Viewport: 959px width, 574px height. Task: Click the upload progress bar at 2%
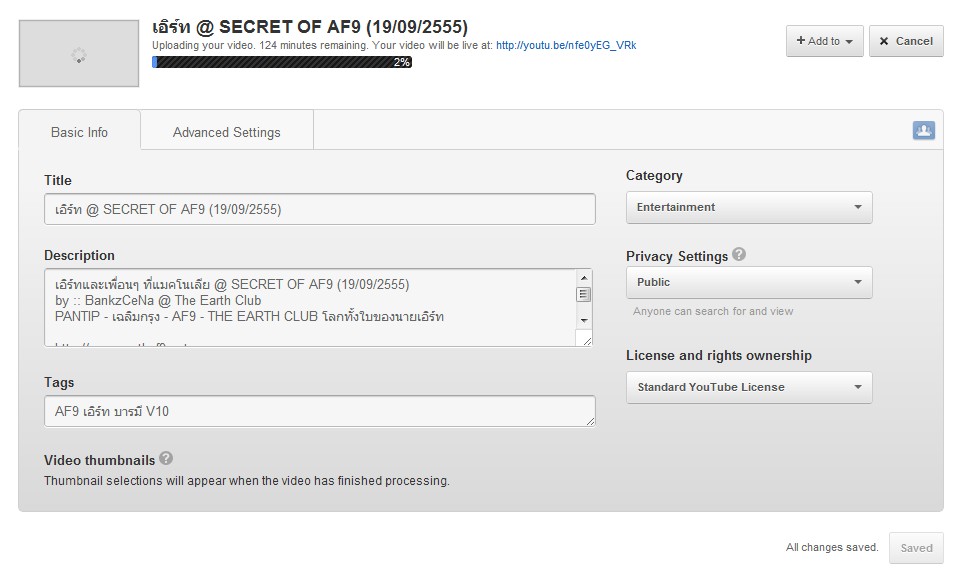(282, 62)
